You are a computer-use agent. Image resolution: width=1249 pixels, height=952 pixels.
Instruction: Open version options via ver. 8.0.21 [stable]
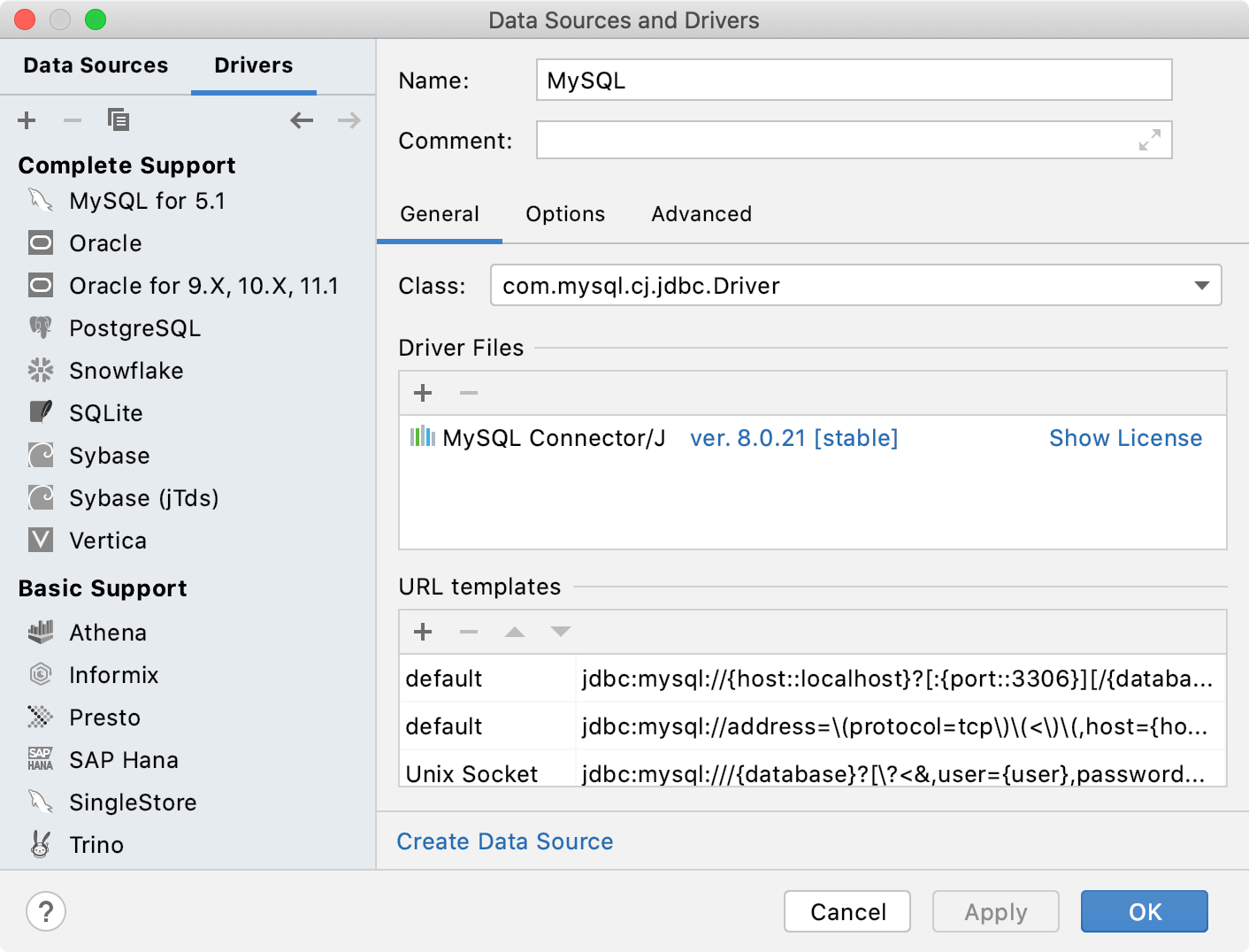[x=793, y=437]
